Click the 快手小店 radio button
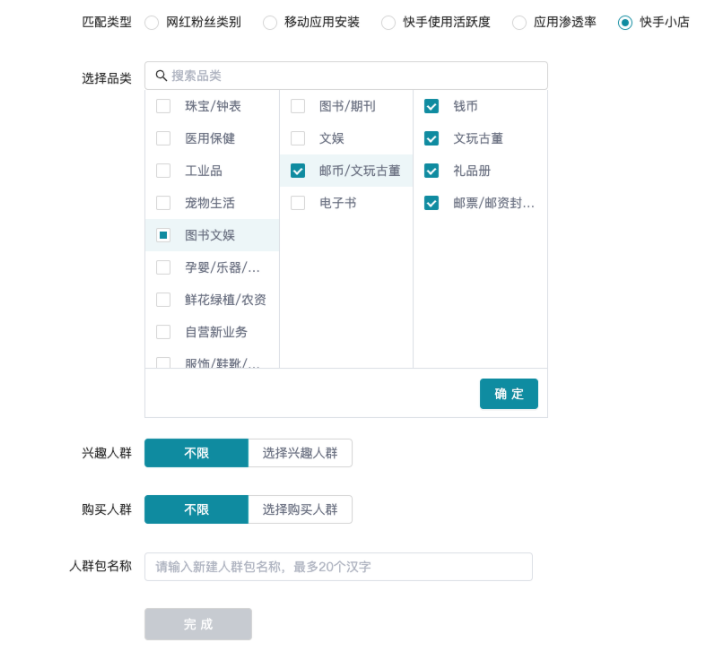The width and height of the screenshot is (711, 647). (x=625, y=22)
